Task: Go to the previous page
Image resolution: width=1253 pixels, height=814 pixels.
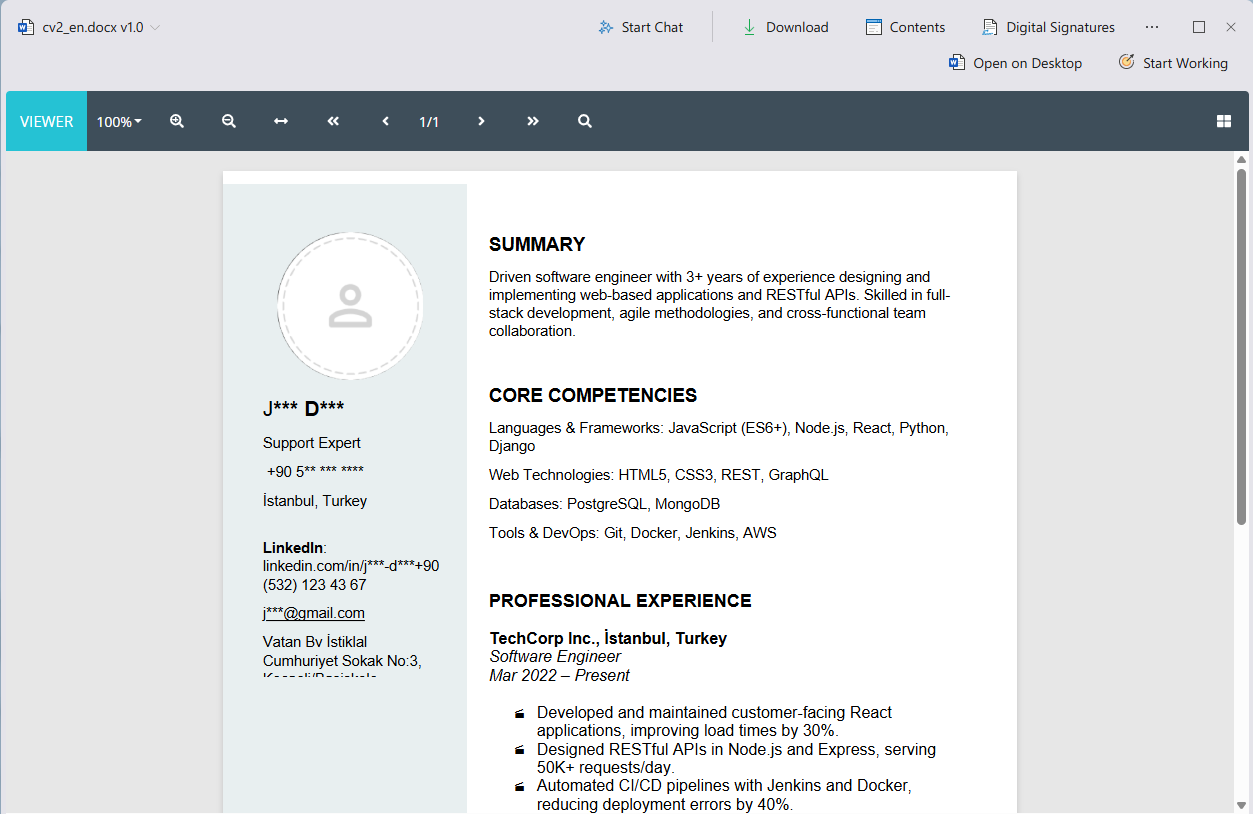Action: pyautogui.click(x=385, y=121)
